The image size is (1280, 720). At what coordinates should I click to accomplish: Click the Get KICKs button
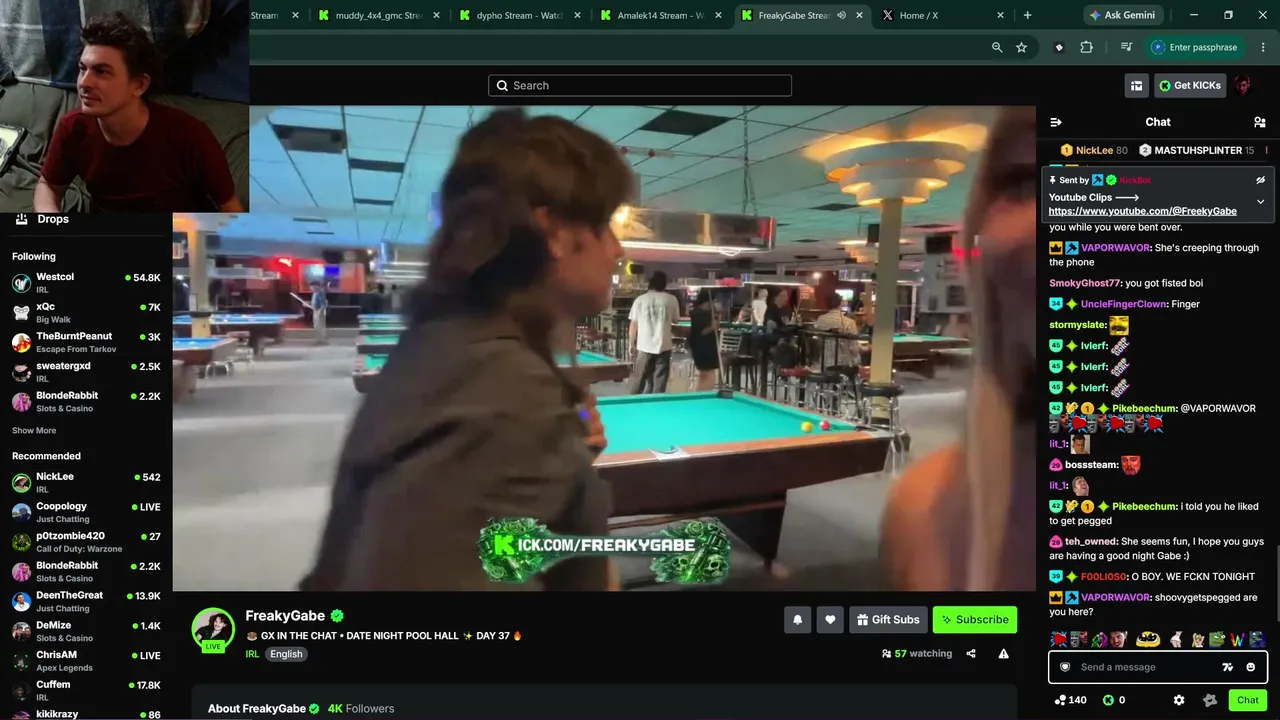(x=1190, y=86)
